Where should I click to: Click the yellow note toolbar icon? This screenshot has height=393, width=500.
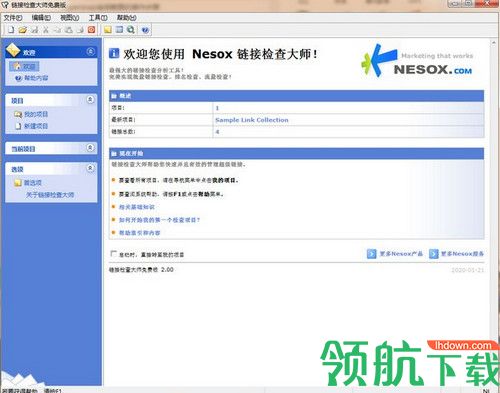pos(108,30)
